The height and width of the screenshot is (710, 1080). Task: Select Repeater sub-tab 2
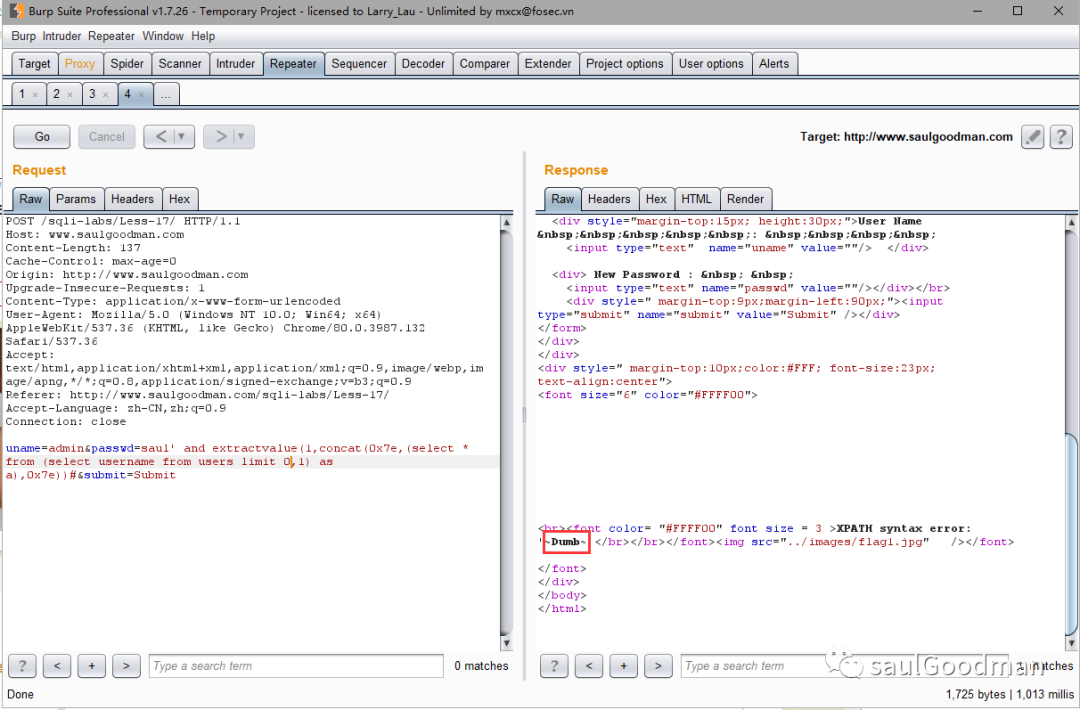(x=56, y=94)
